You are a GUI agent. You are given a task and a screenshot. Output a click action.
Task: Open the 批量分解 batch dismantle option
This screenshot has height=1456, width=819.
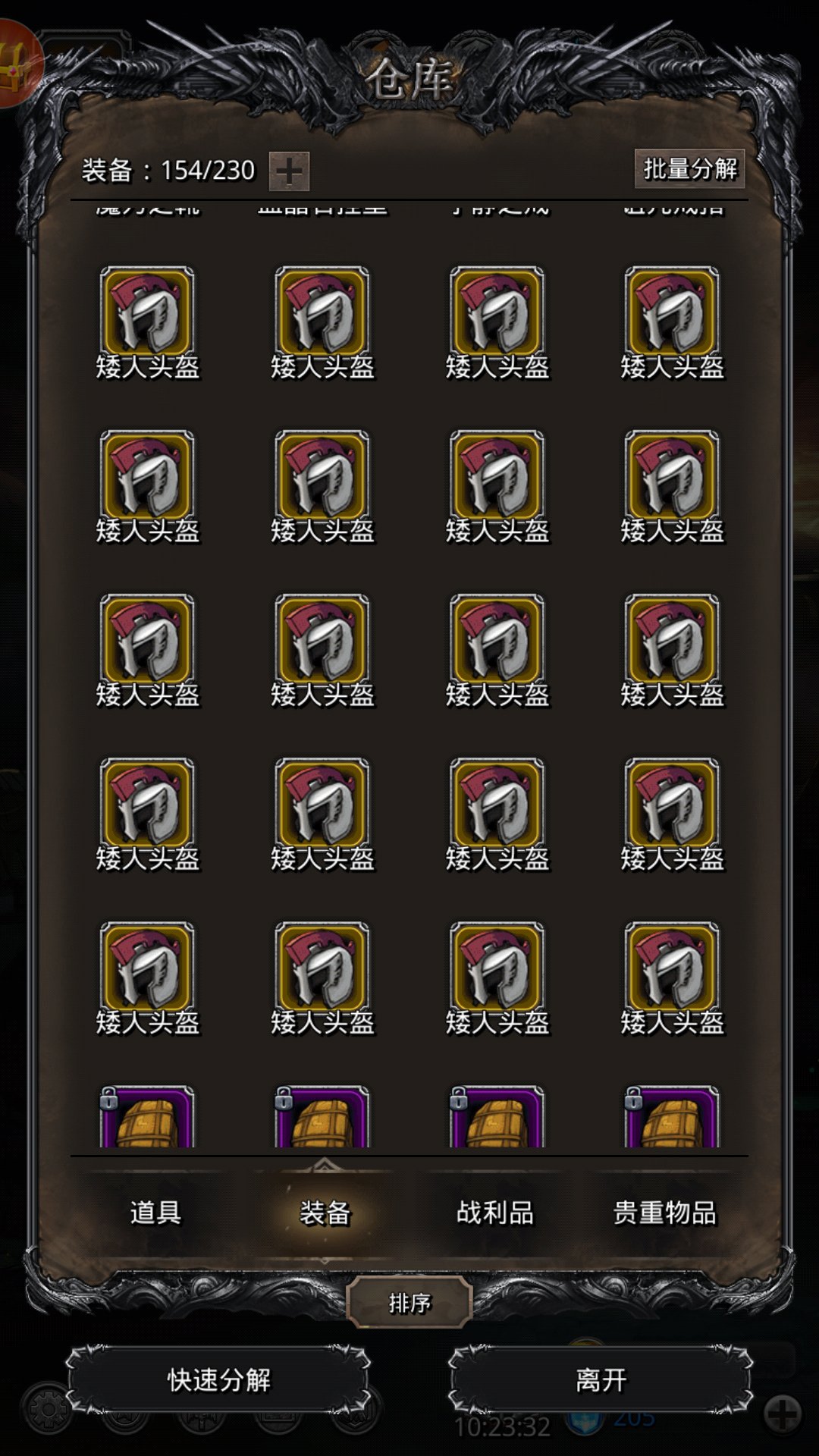689,168
